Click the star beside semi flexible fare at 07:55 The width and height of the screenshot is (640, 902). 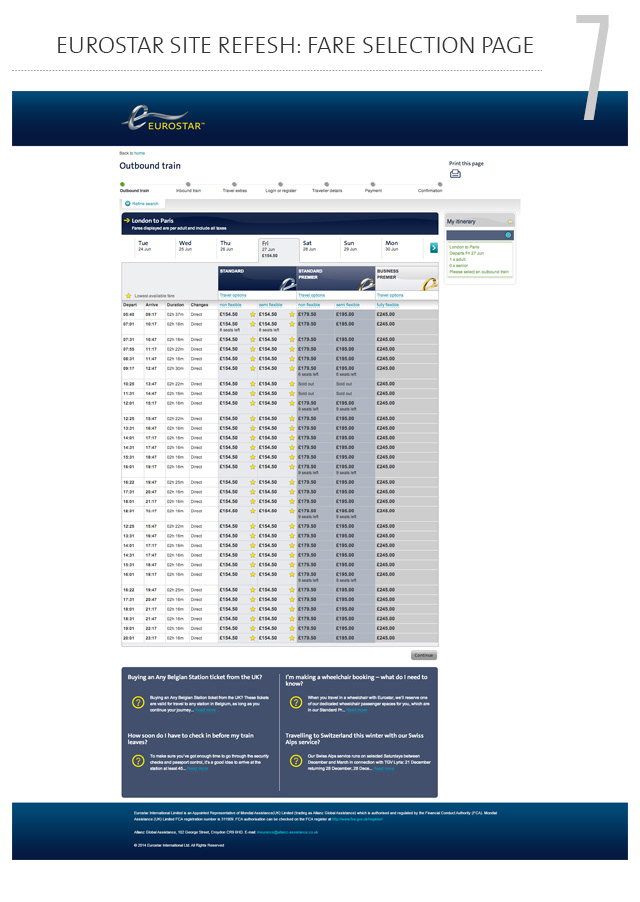[x=292, y=349]
